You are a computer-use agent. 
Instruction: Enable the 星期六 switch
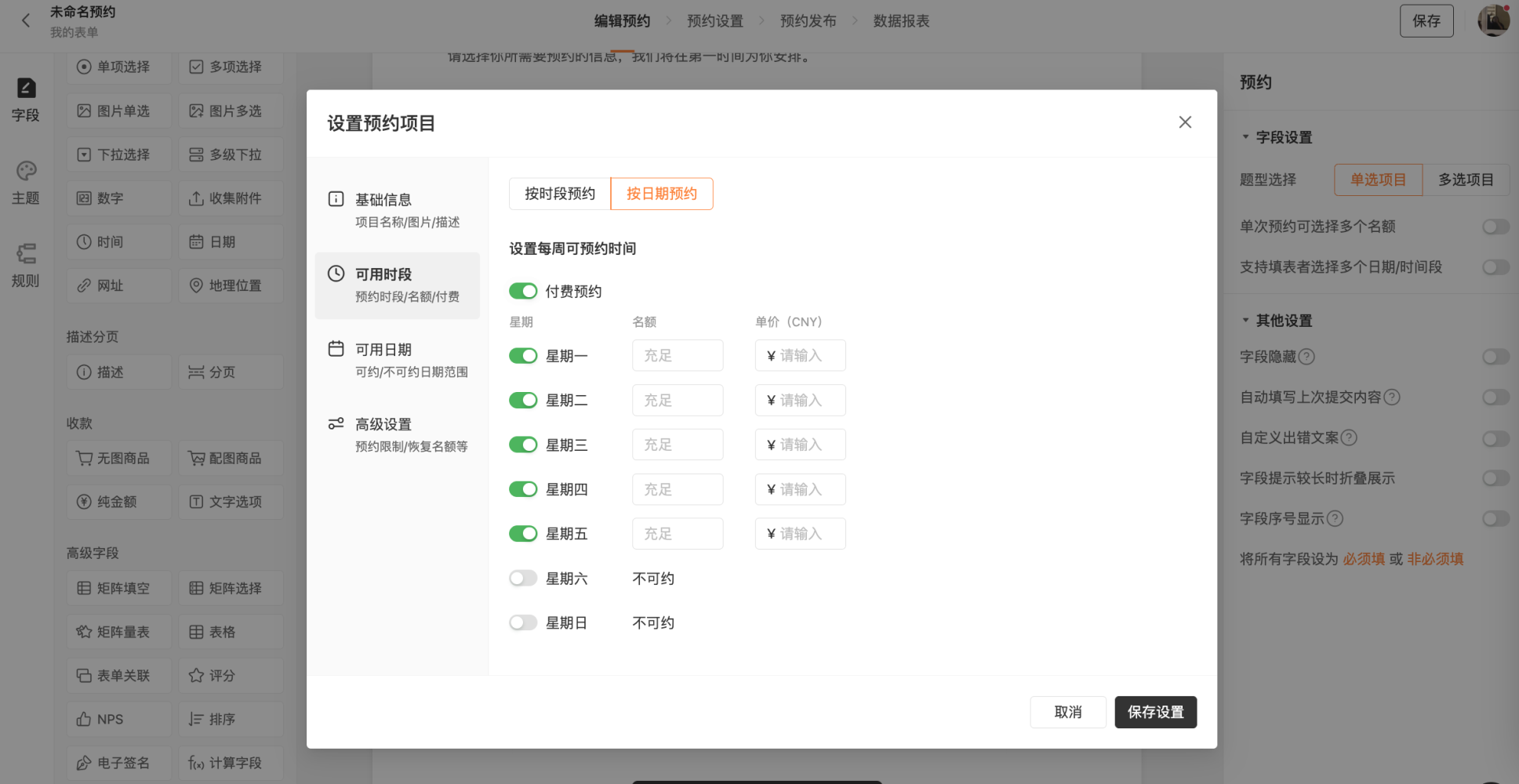(523, 579)
